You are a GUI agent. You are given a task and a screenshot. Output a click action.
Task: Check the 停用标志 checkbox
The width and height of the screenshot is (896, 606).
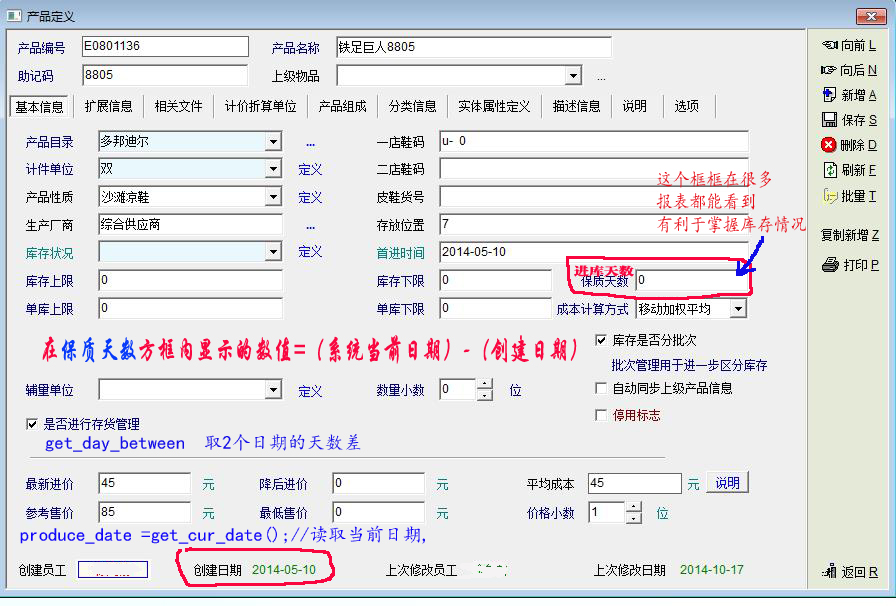pos(601,415)
